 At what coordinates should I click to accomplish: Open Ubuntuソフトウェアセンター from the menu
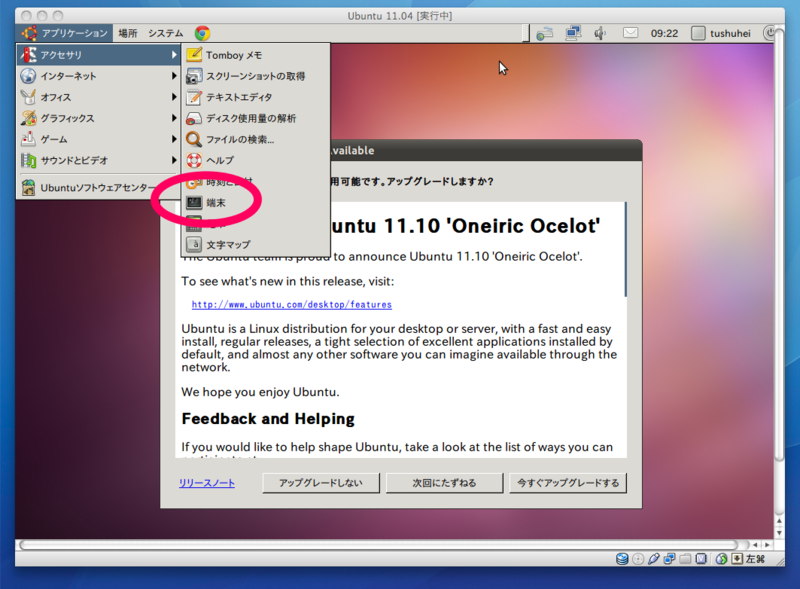click(98, 187)
